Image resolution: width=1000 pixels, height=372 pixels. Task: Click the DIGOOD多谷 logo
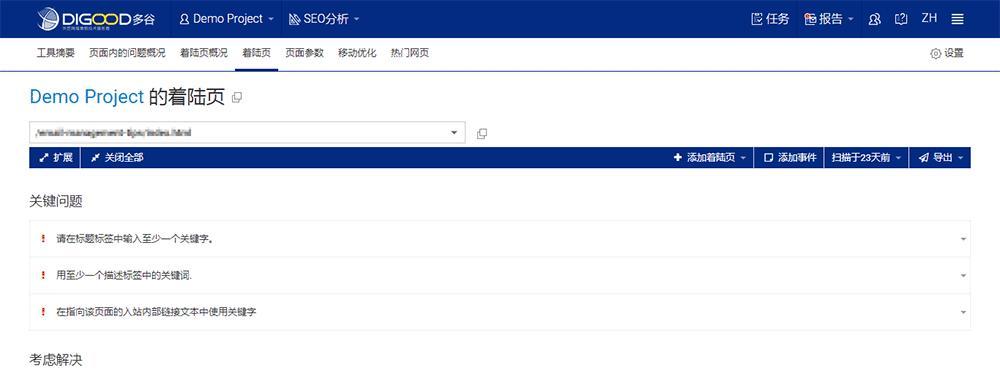(96, 19)
